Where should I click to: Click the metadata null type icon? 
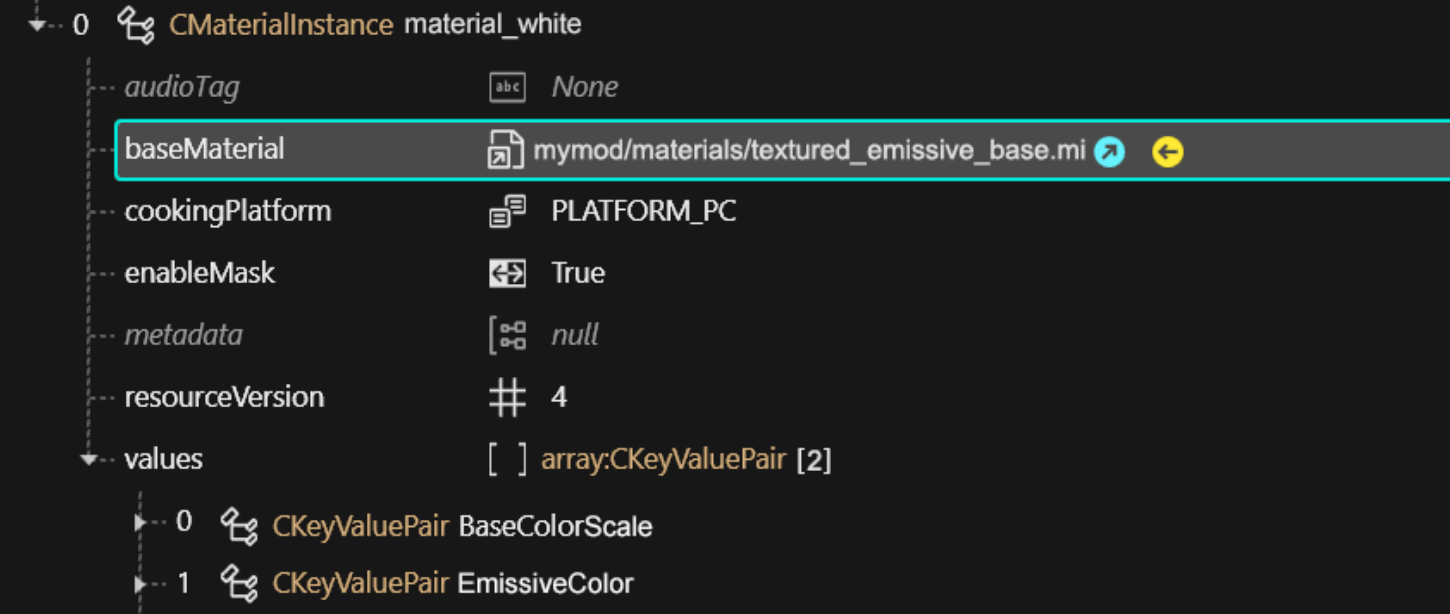pyautogui.click(x=507, y=335)
